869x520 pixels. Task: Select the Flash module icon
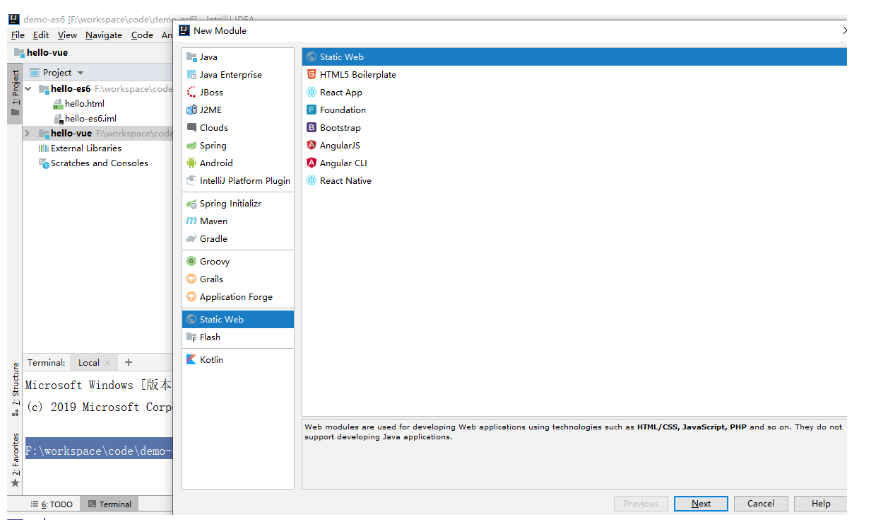[x=191, y=337]
